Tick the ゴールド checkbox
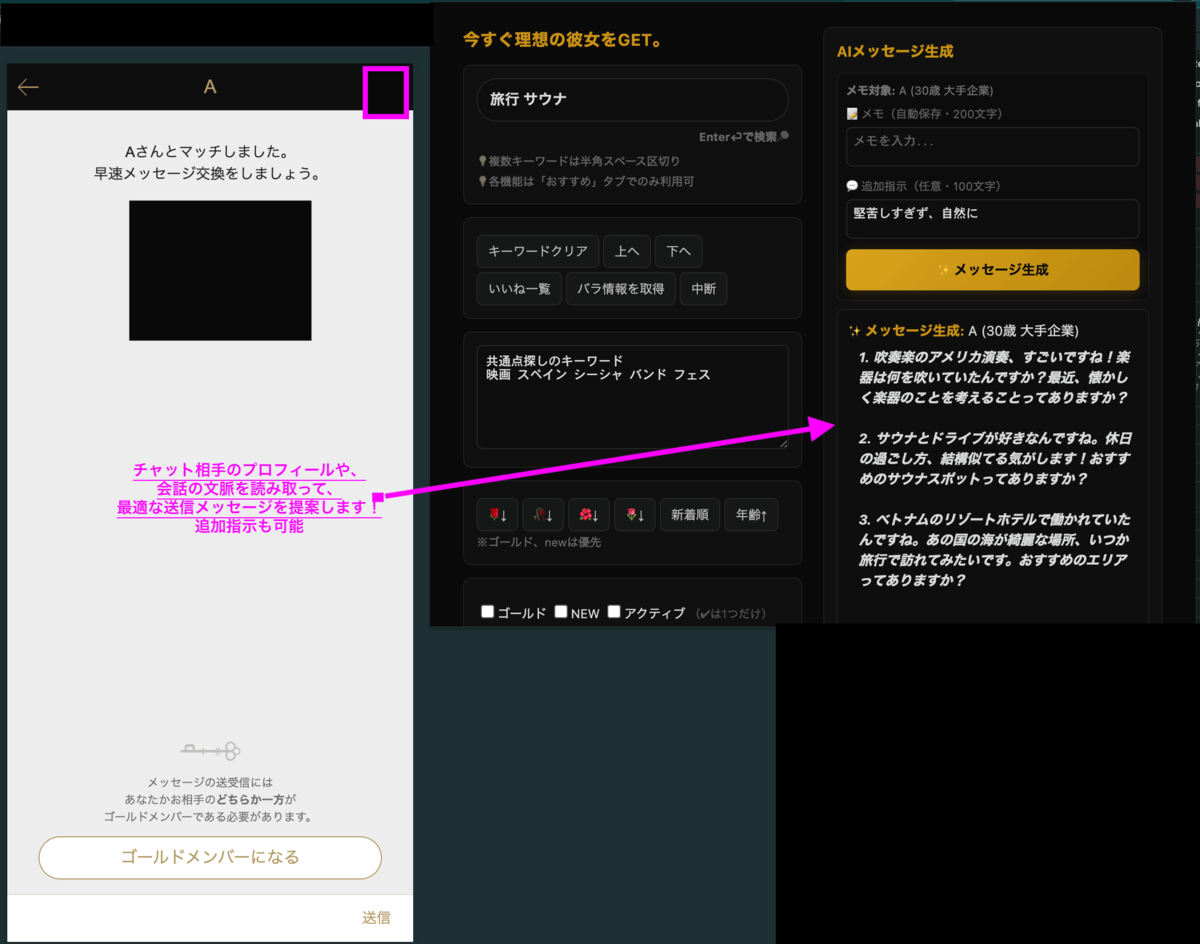1200x944 pixels. pyautogui.click(x=488, y=612)
